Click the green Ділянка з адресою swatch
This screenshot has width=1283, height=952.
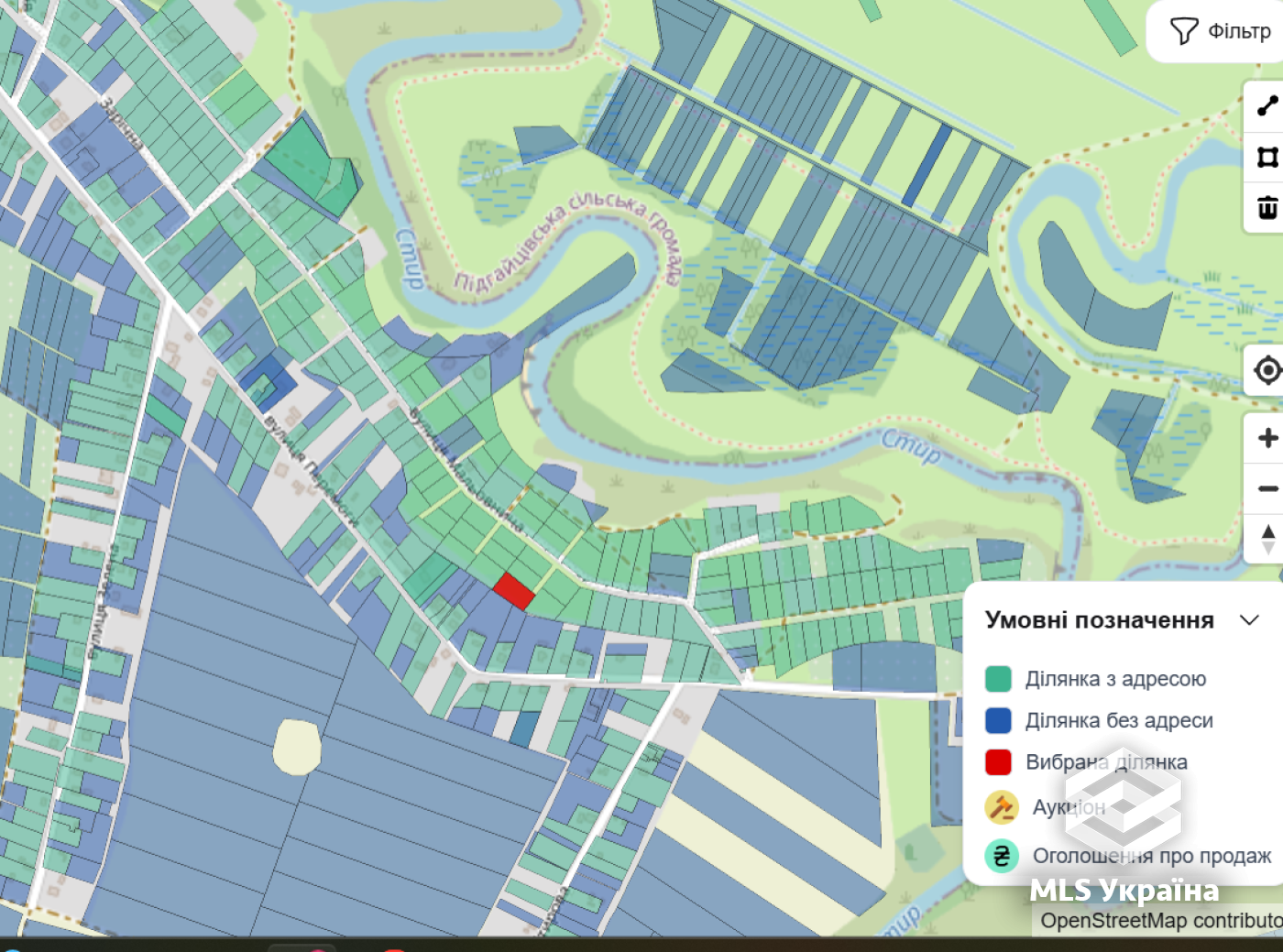coord(998,679)
